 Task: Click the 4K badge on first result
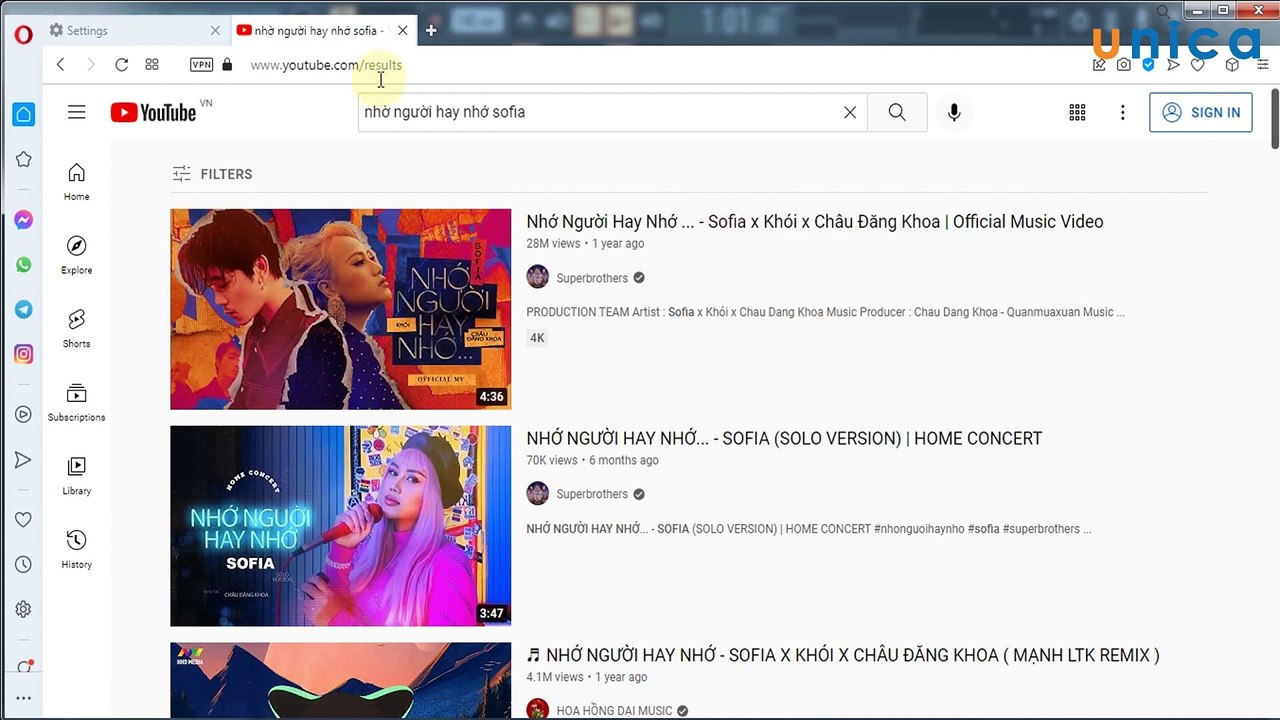537,338
